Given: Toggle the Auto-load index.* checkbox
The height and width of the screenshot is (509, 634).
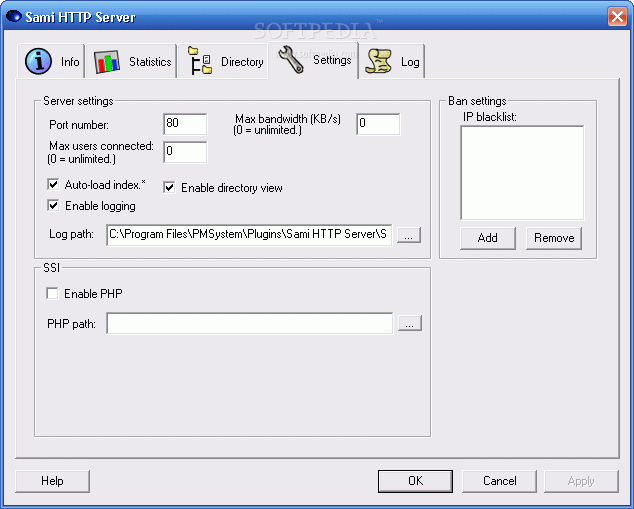Looking at the screenshot, I should (x=53, y=185).
